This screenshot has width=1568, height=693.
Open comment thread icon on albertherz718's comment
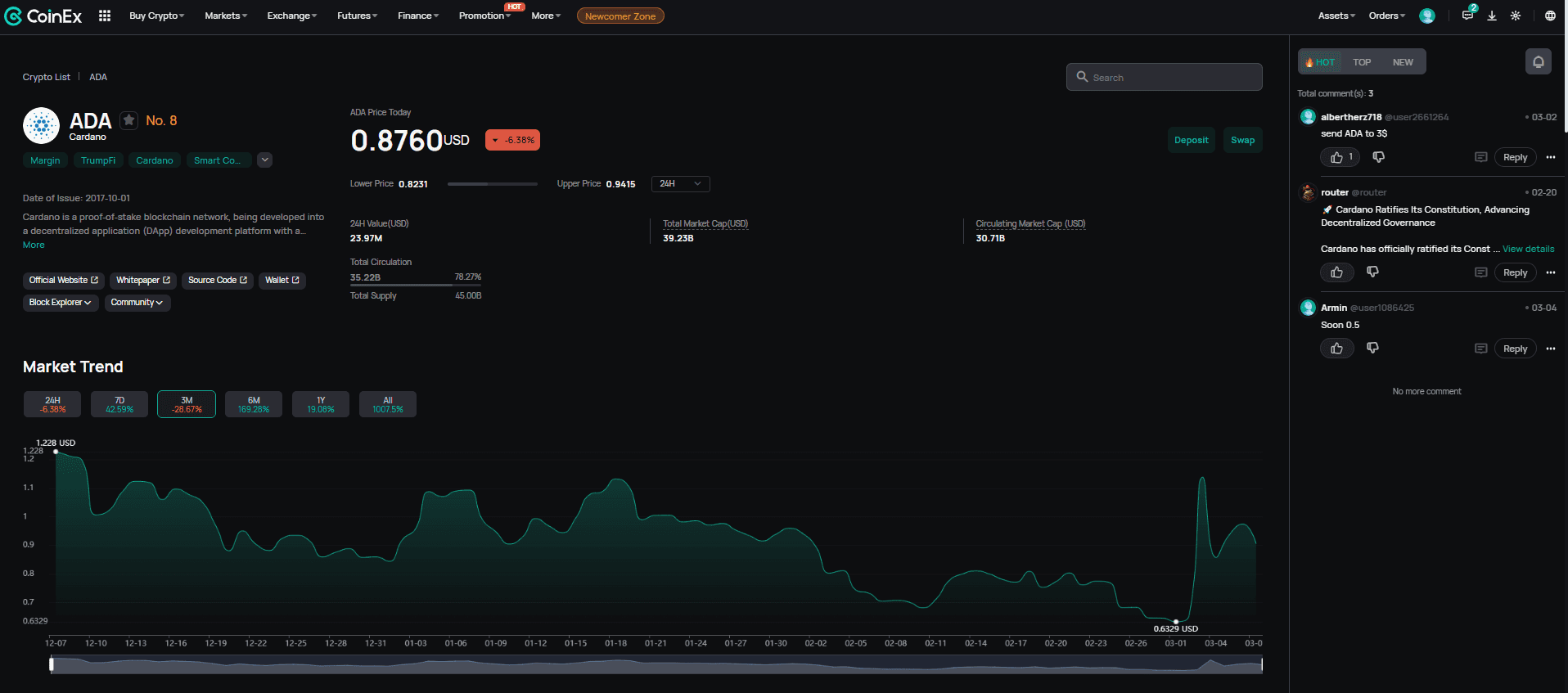point(1480,157)
